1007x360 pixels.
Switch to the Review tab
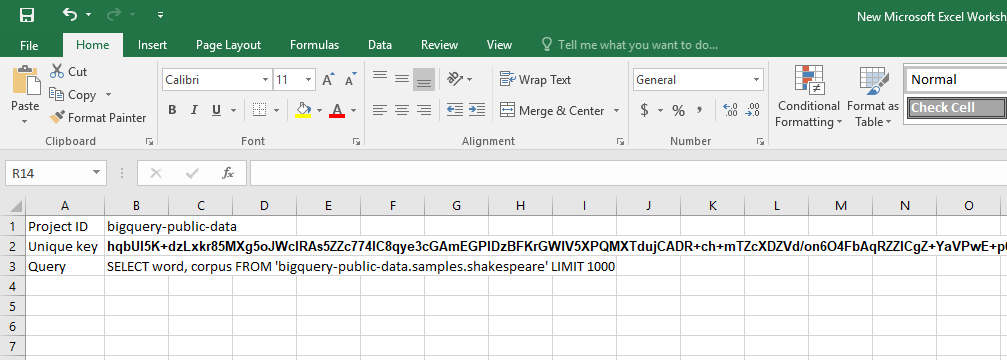(439, 45)
